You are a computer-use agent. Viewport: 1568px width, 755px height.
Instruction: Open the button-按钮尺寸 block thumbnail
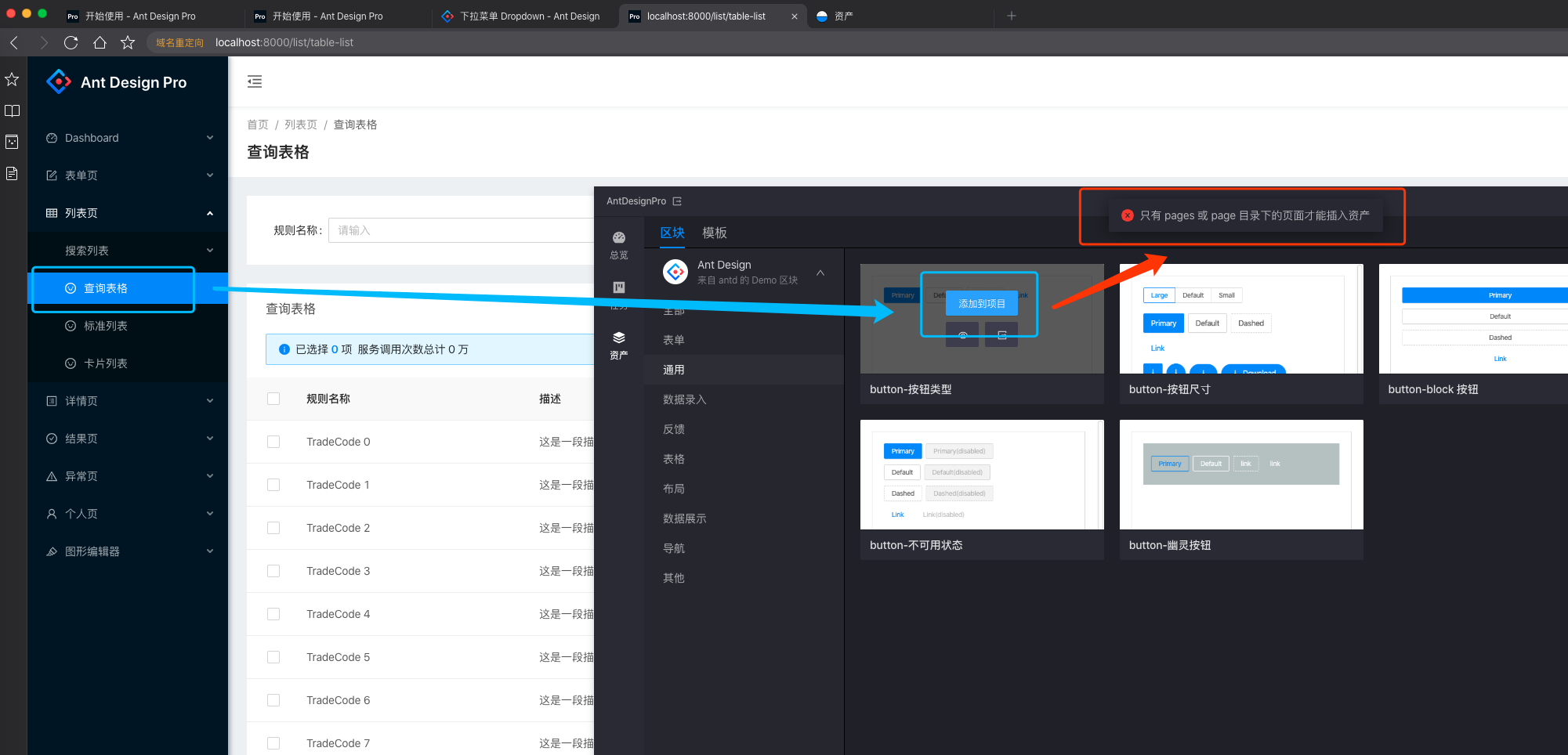point(1241,319)
